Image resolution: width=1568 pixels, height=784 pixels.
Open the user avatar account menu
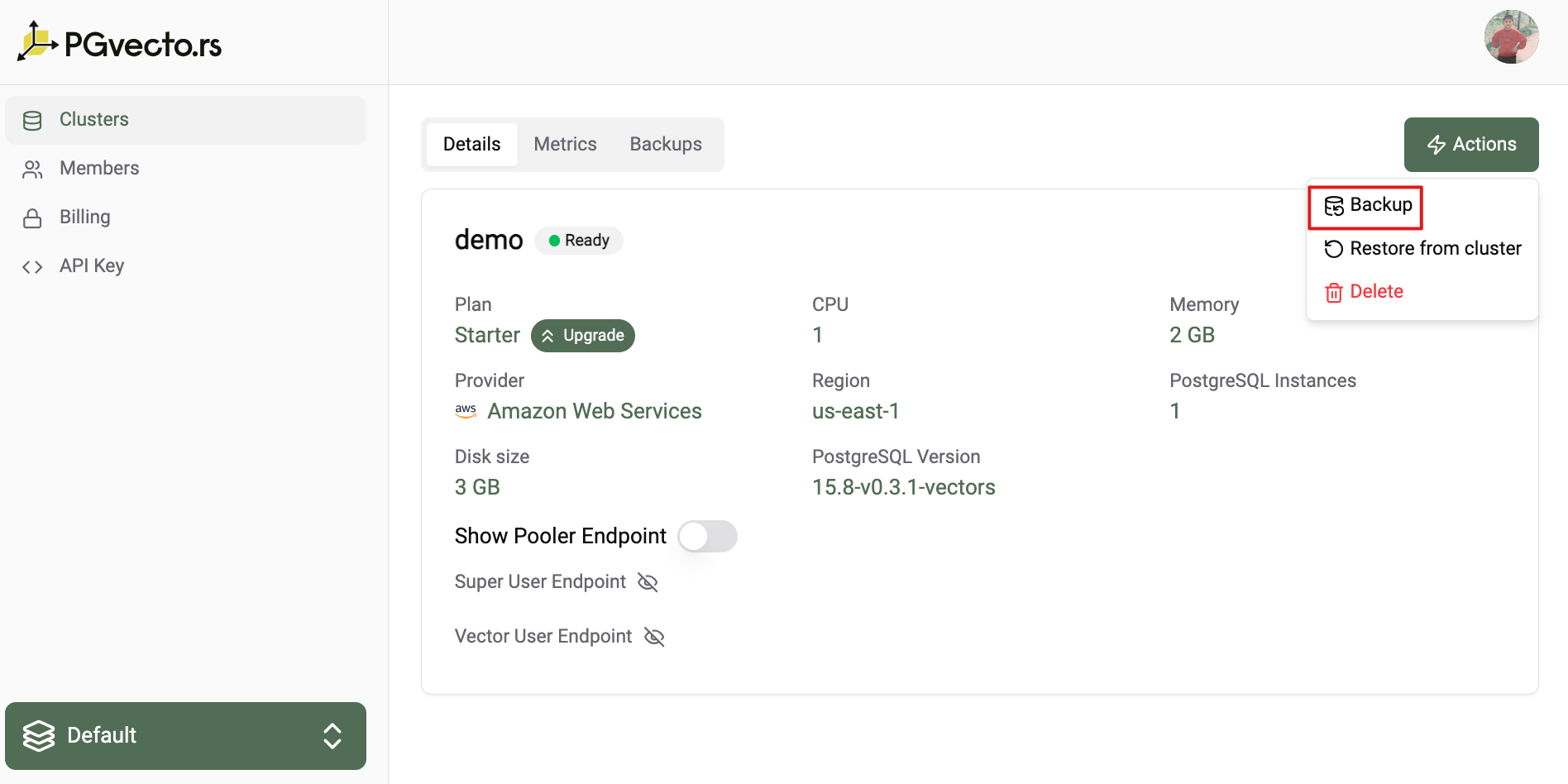click(x=1511, y=37)
